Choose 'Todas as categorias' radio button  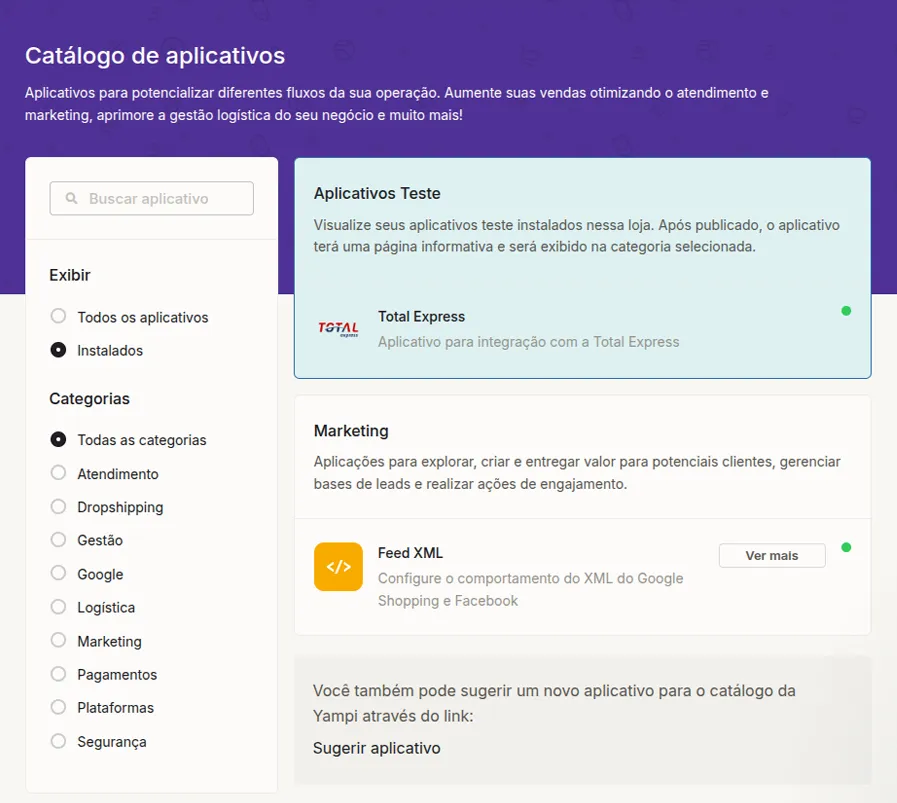point(58,439)
